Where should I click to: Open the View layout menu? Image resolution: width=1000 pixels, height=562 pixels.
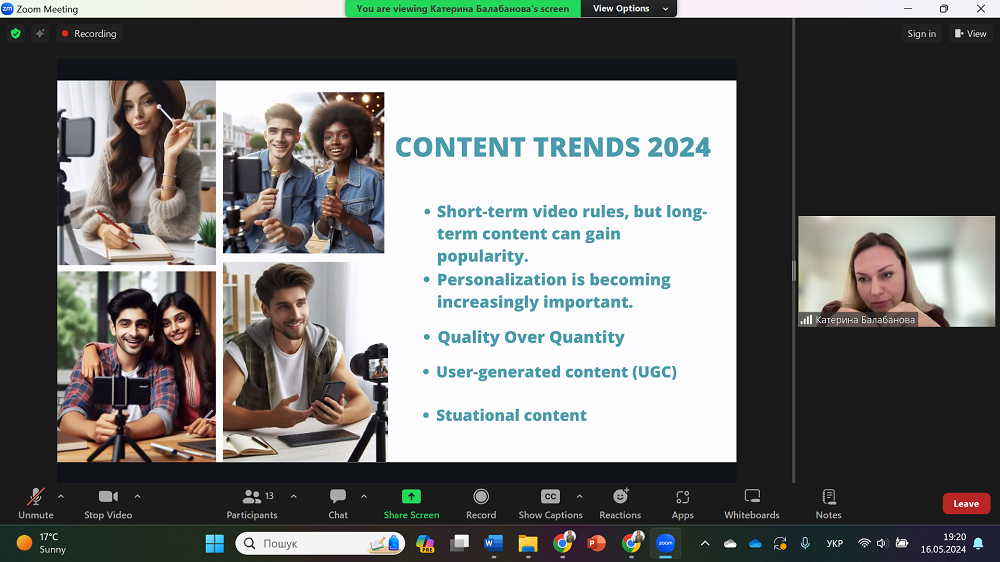[x=970, y=33]
